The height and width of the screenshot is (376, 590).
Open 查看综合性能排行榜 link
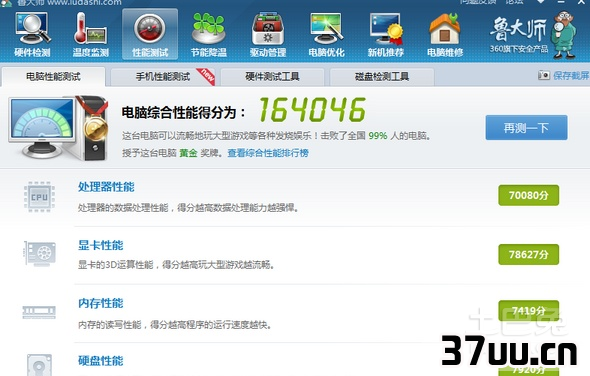pos(268,153)
